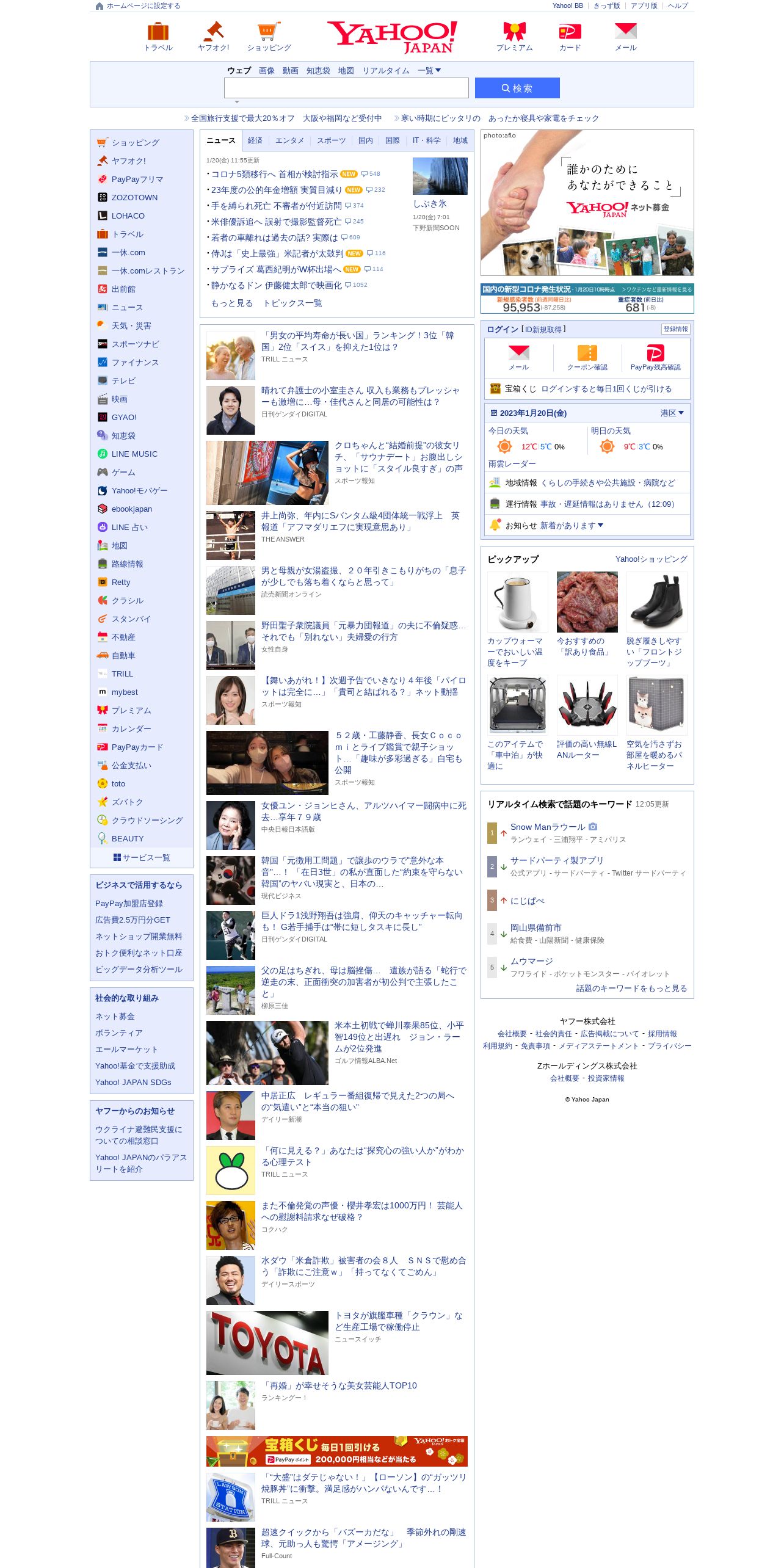The width and height of the screenshot is (784, 1568).
Task: Open the 雨雲レーダー link
Action: point(512,464)
